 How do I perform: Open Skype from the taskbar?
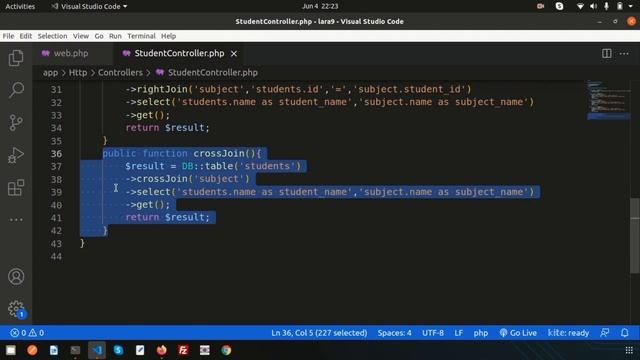point(118,350)
